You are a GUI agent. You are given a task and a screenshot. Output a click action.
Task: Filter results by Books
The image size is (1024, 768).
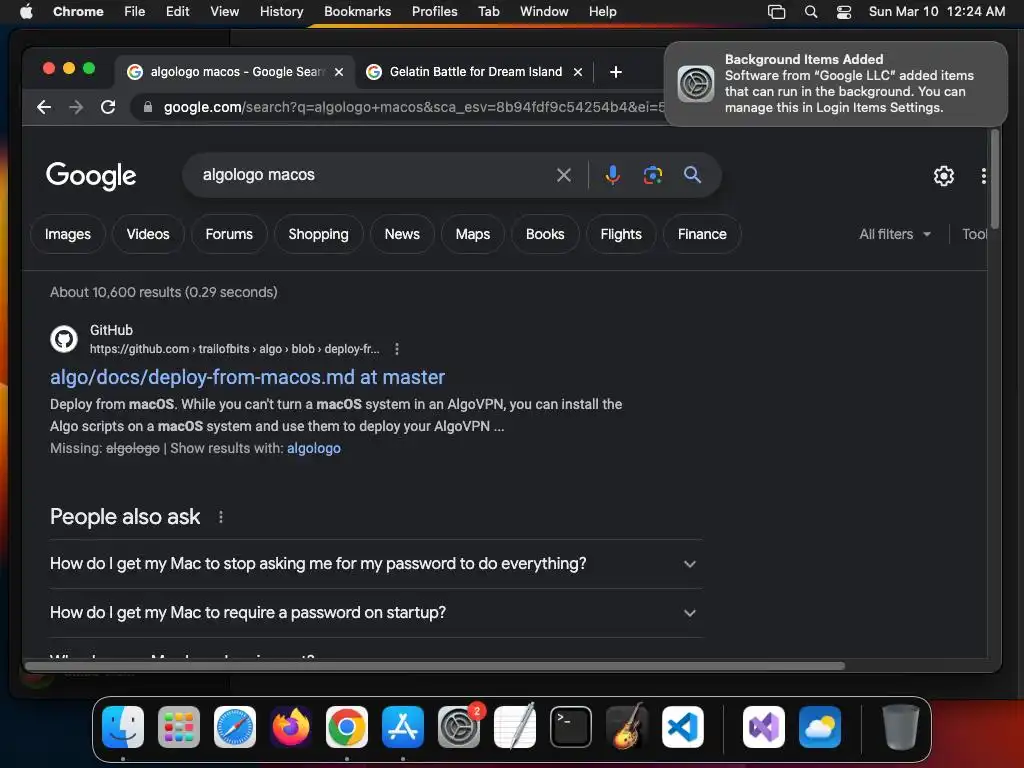click(545, 234)
